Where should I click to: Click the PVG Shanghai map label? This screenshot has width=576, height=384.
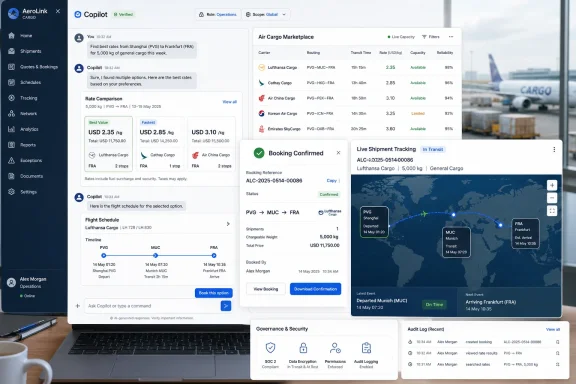point(374,222)
